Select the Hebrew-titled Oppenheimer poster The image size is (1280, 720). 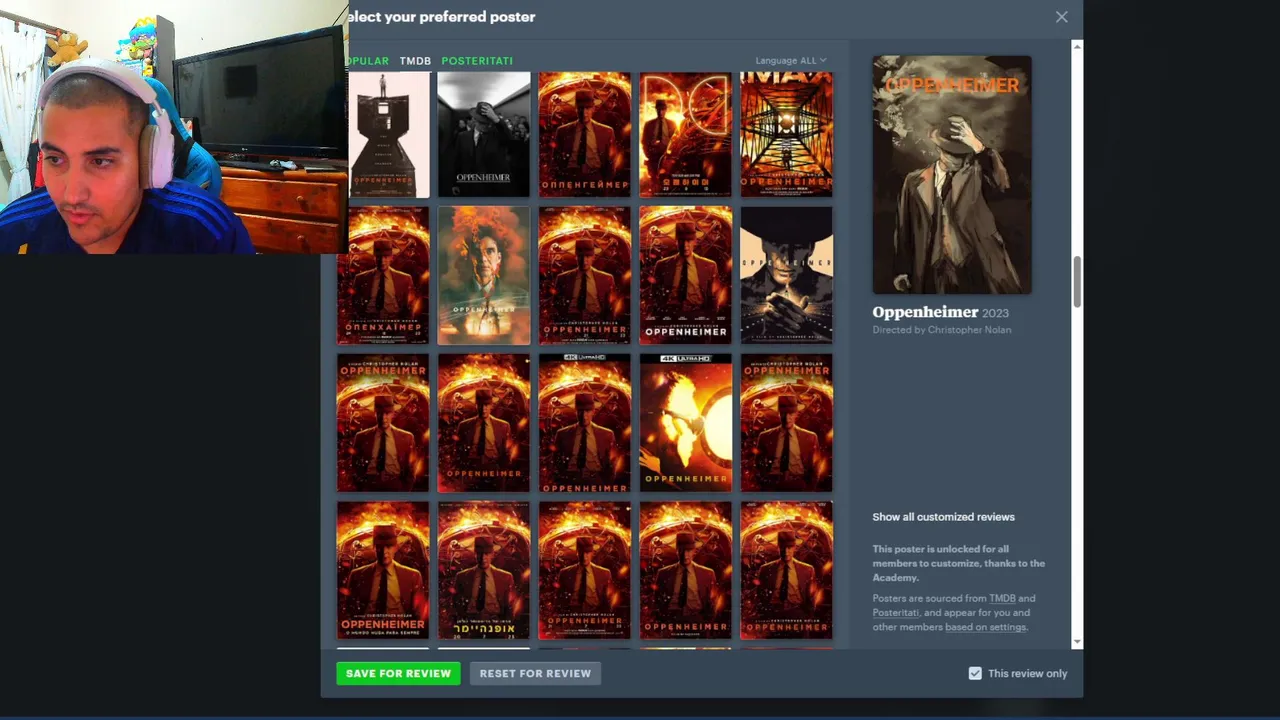[x=484, y=570]
